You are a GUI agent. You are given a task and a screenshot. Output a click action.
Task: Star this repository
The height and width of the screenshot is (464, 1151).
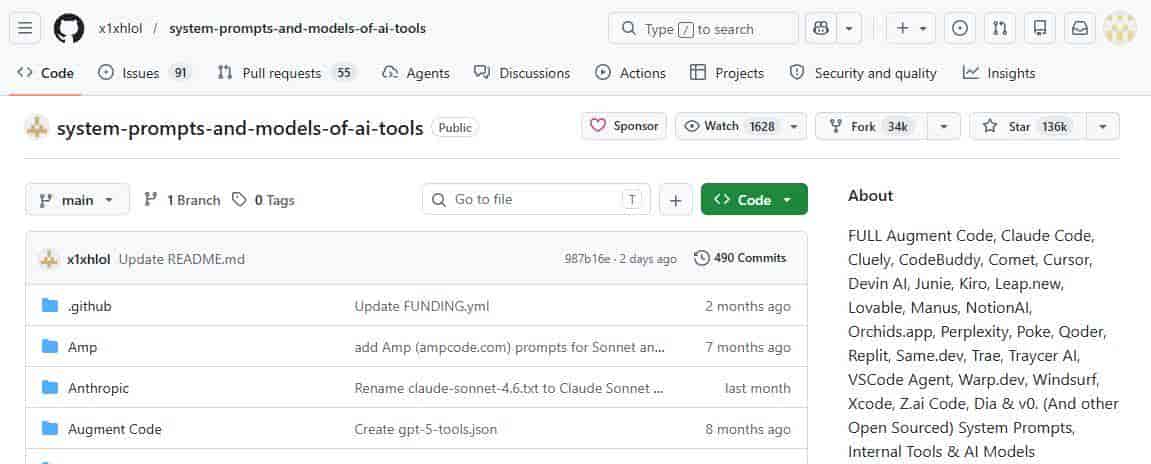click(1025, 126)
